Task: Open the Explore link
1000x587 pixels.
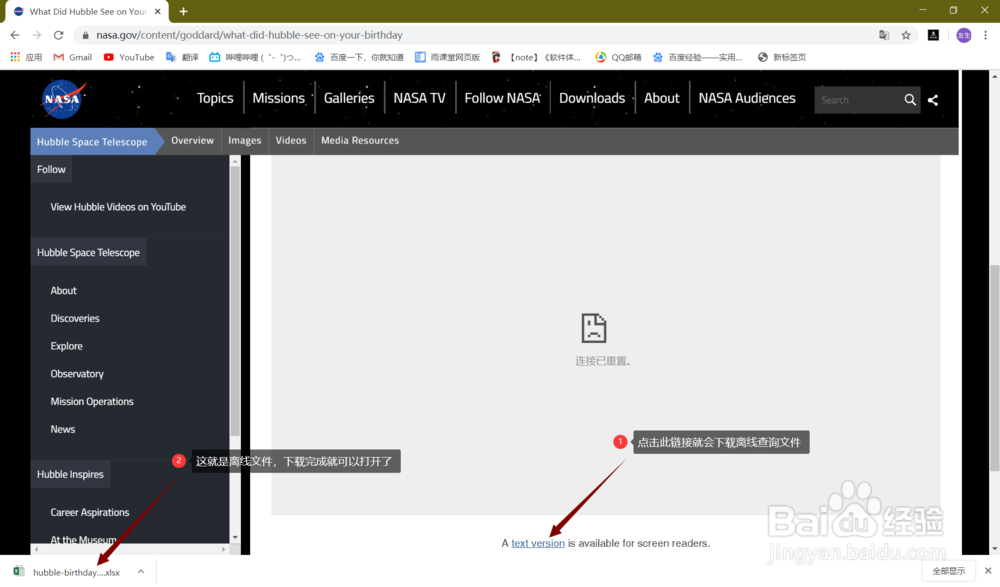Action: click(x=66, y=346)
